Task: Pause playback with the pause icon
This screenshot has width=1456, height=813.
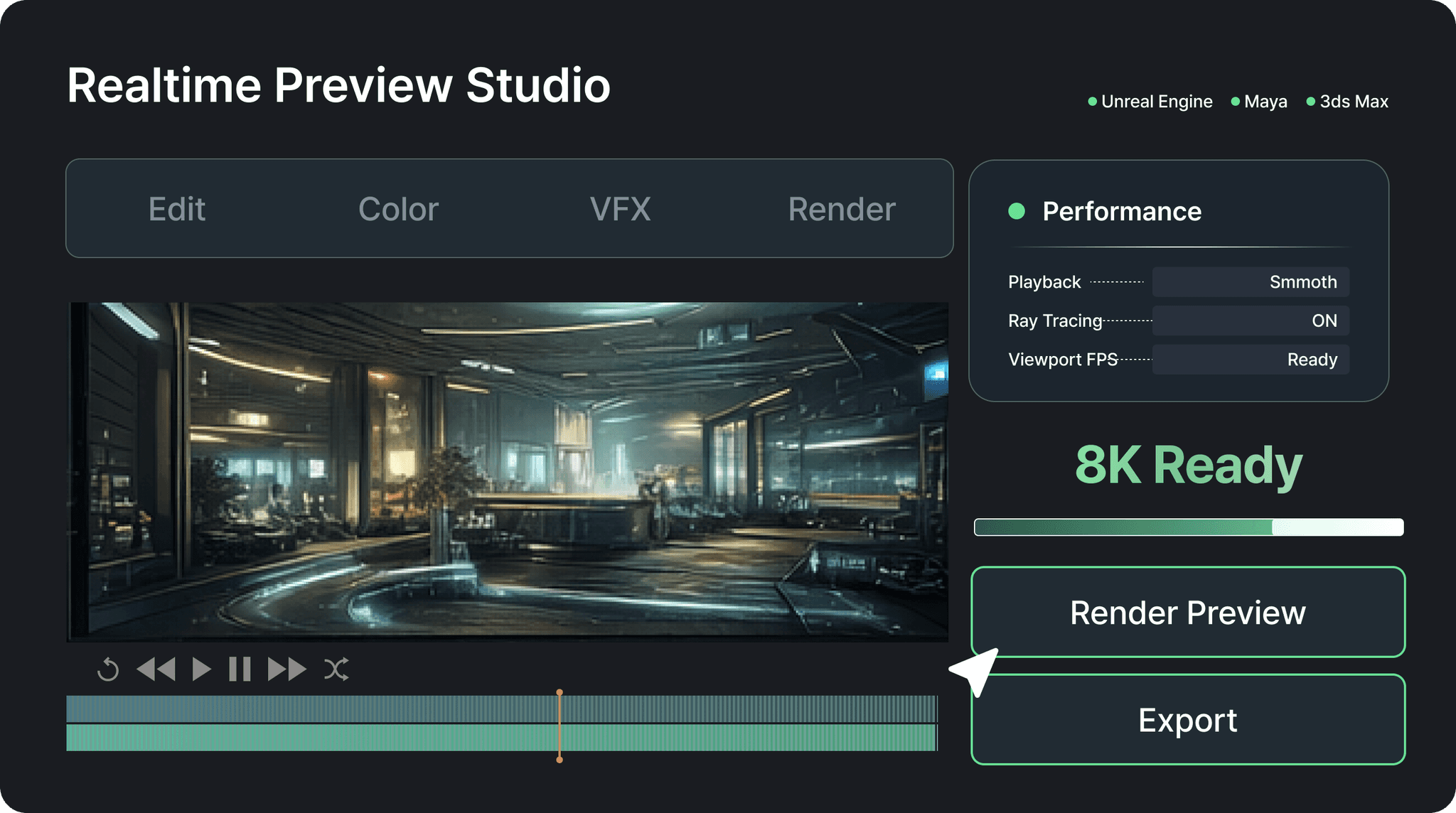Action: (x=240, y=669)
